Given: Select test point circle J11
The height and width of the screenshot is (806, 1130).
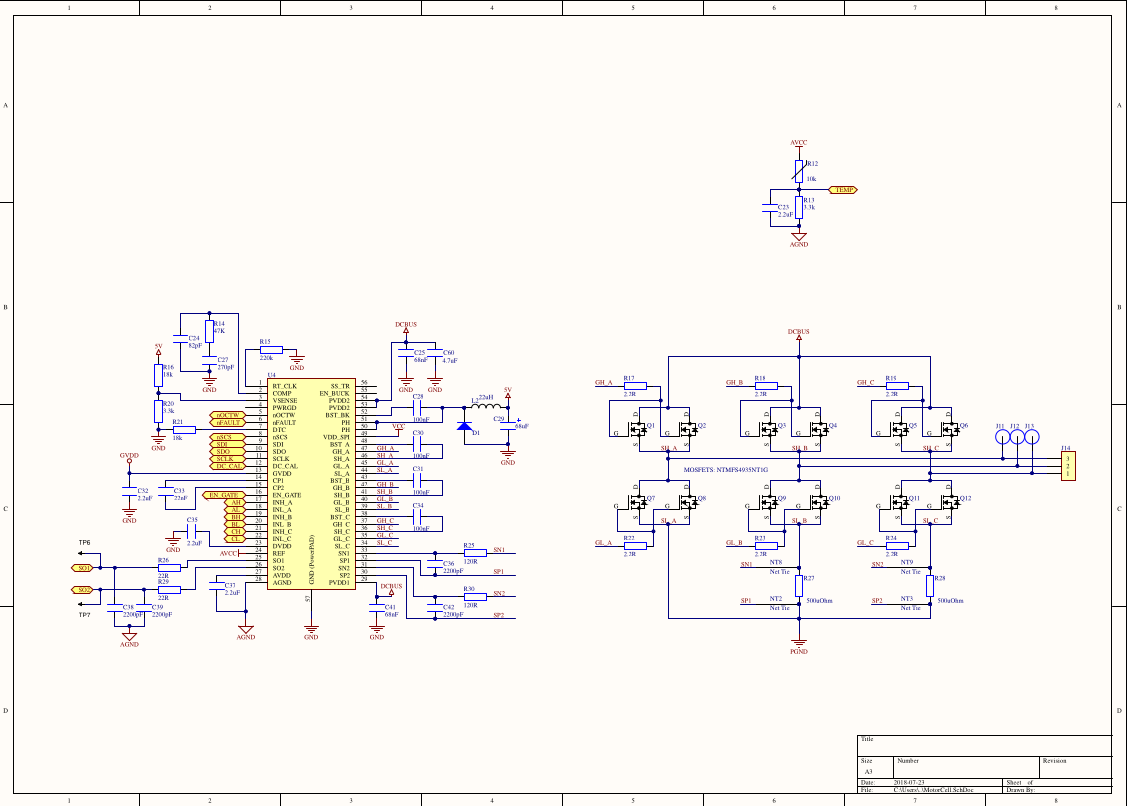Looking at the screenshot, I should (1002, 437).
